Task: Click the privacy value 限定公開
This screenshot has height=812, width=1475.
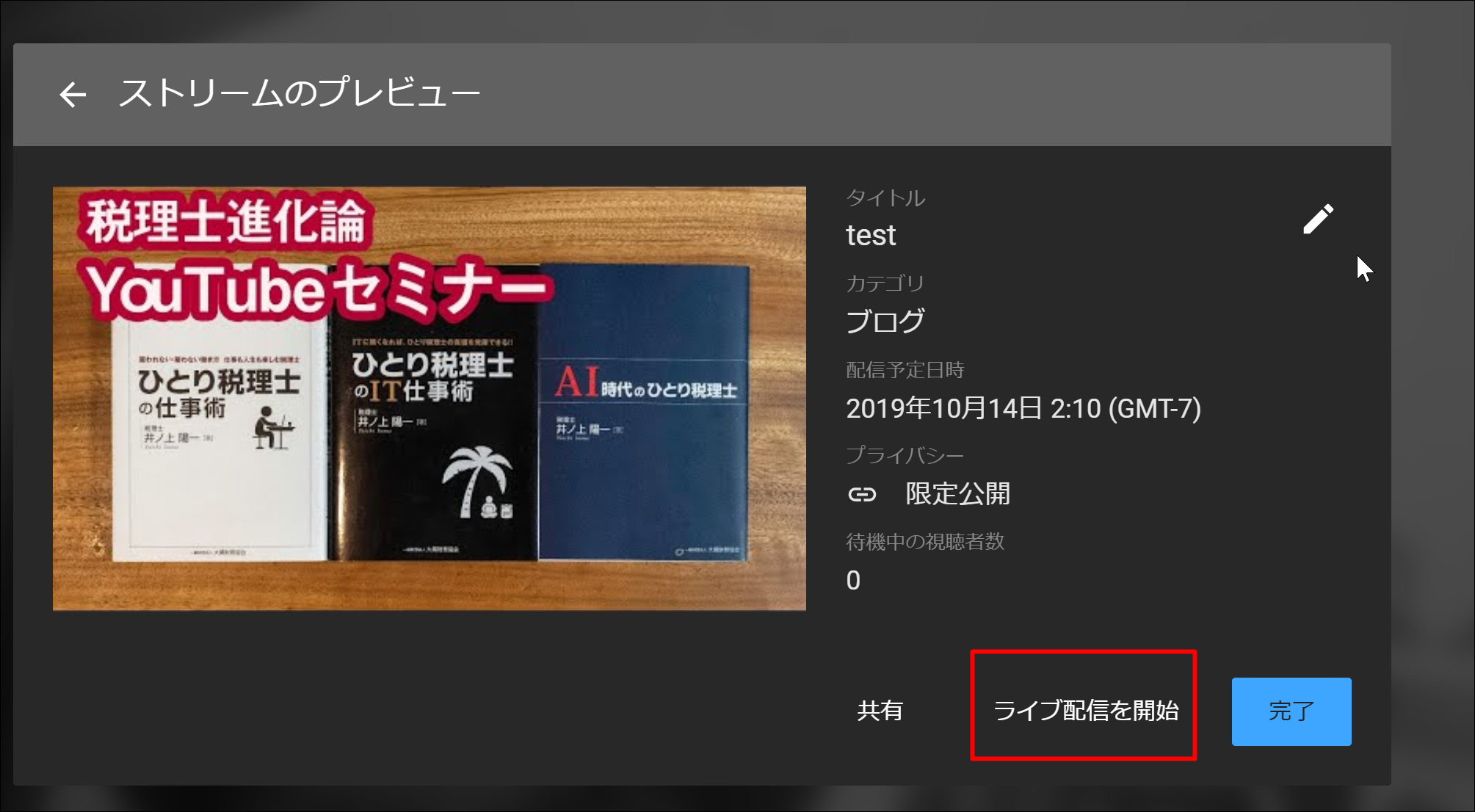Action: (957, 494)
